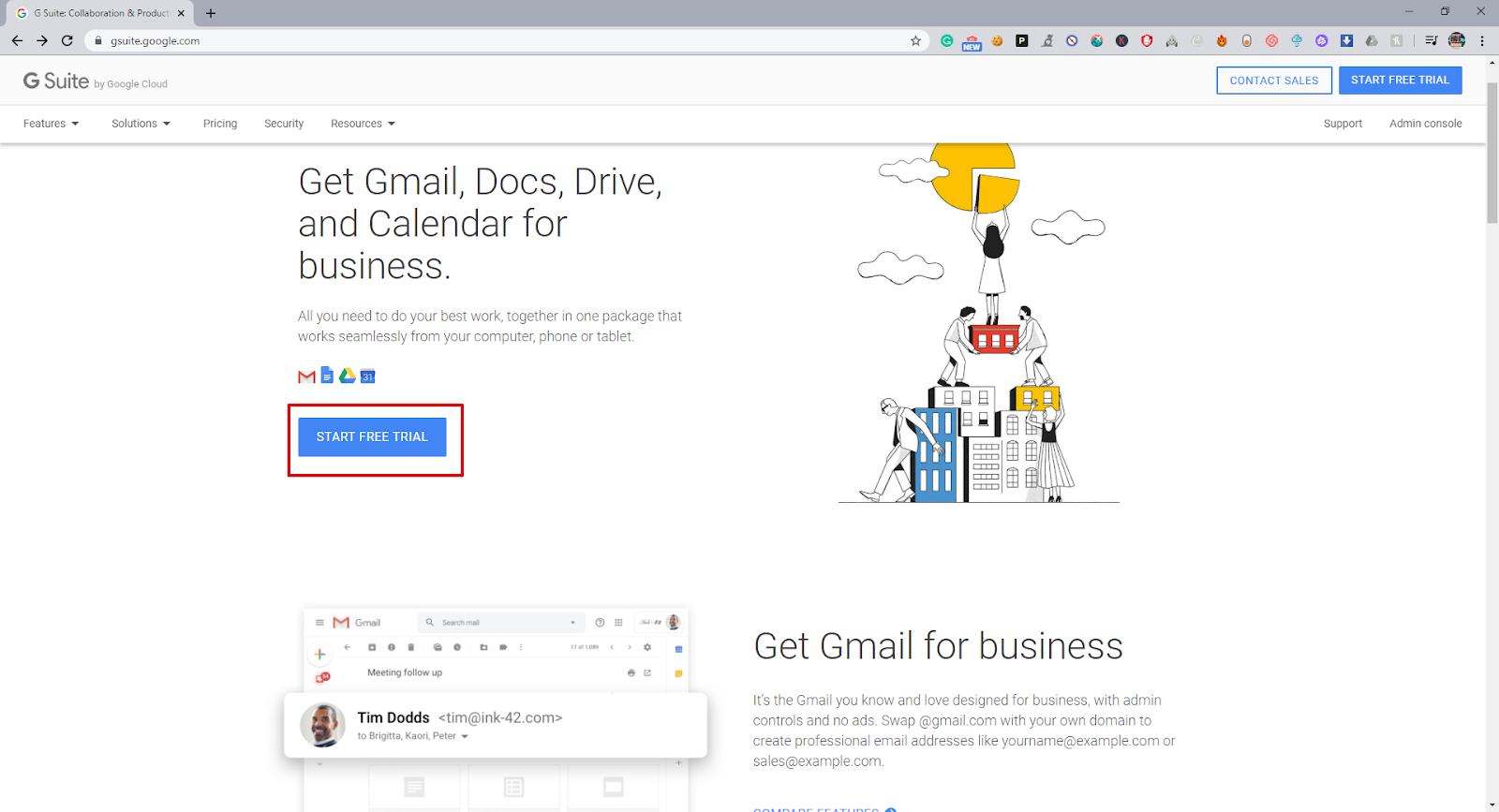Click the colorful Google Drive icon under description
Image resolution: width=1499 pixels, height=812 pixels.
tap(347, 376)
